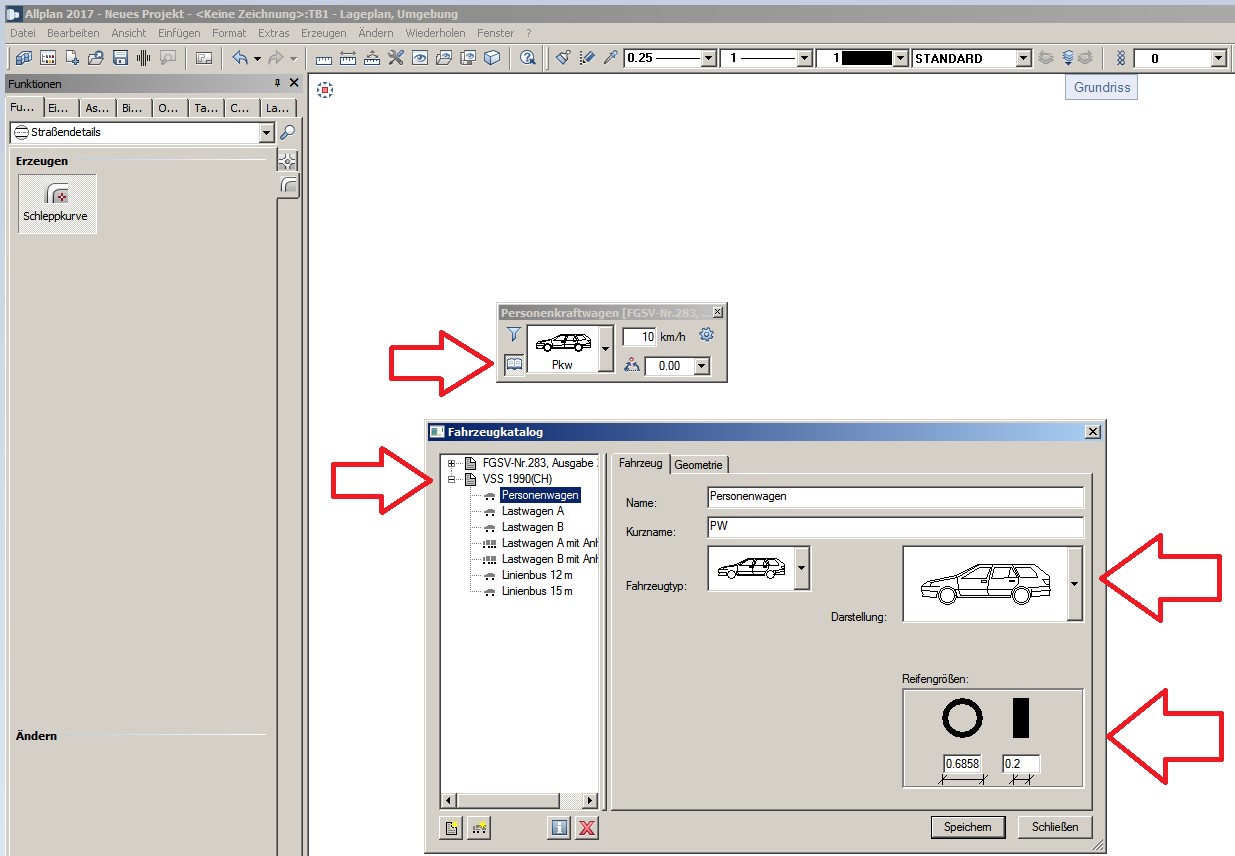This screenshot has height=856, width=1235.
Task: Open the Darstellung dropdown arrow
Action: coord(1073,584)
